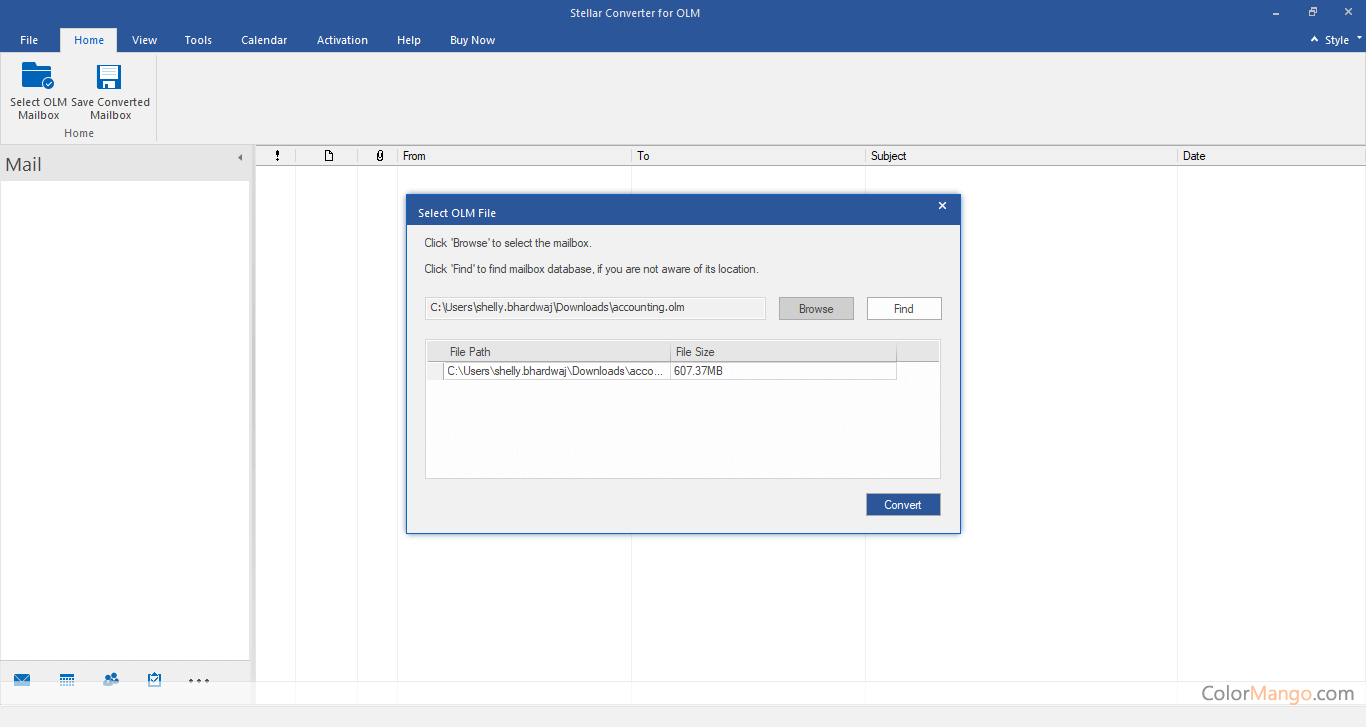The image size is (1366, 727).
Task: Open the Help tab
Action: pos(409,40)
